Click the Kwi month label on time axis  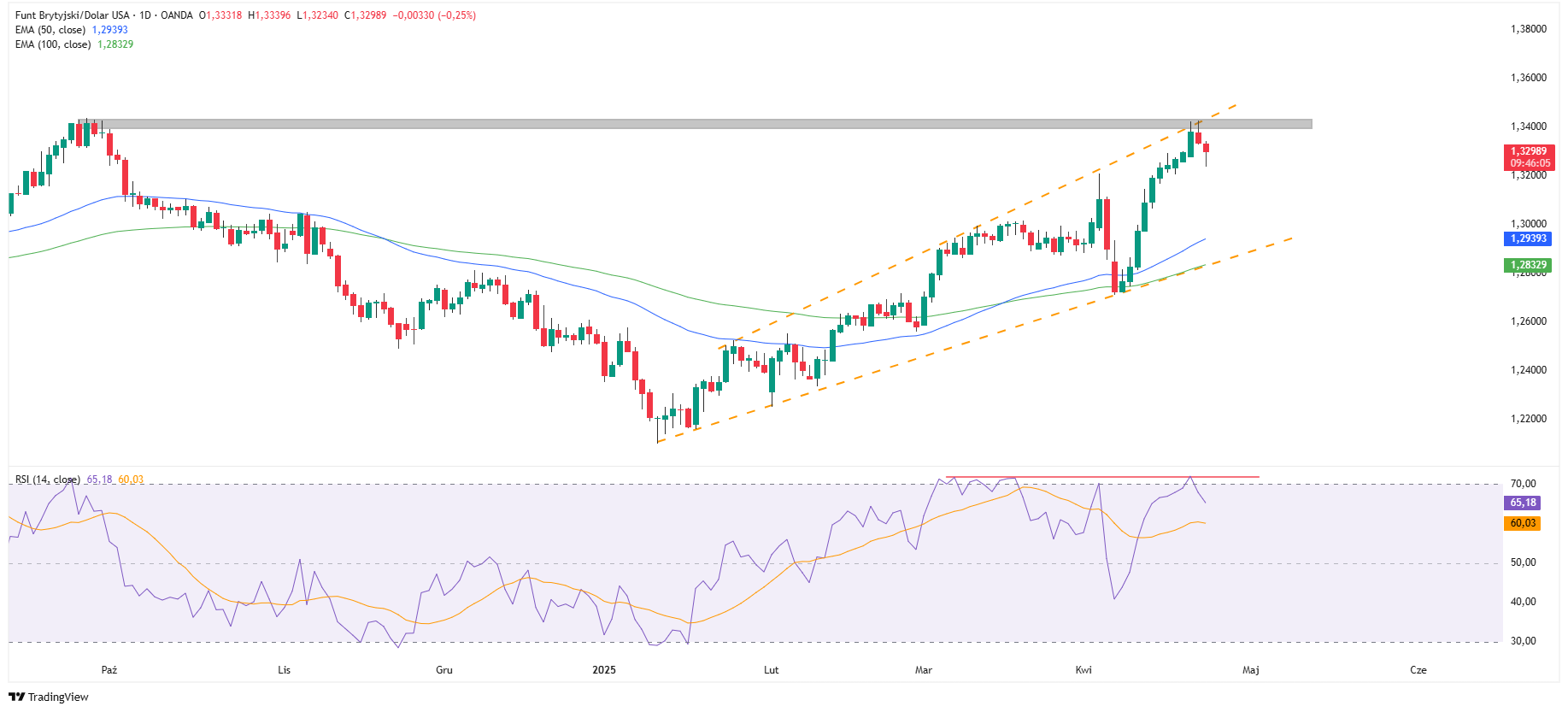(x=1084, y=669)
